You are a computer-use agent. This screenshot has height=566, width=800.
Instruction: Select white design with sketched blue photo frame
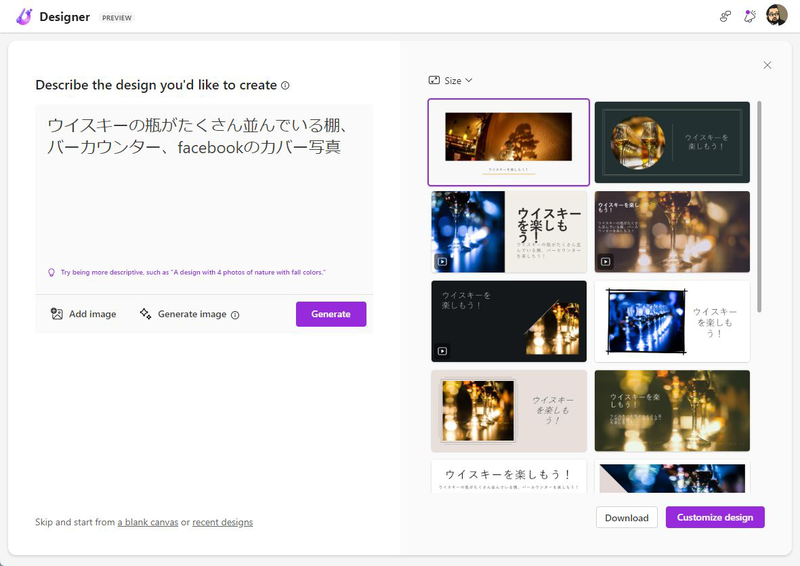(672, 321)
